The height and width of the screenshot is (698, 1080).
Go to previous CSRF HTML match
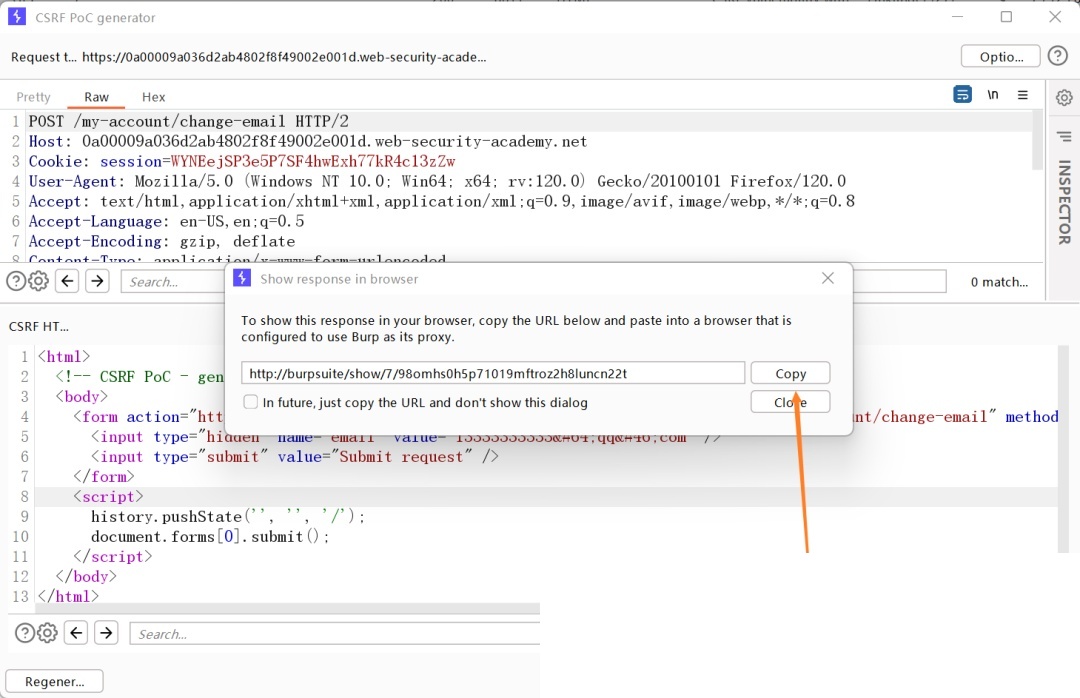click(76, 633)
